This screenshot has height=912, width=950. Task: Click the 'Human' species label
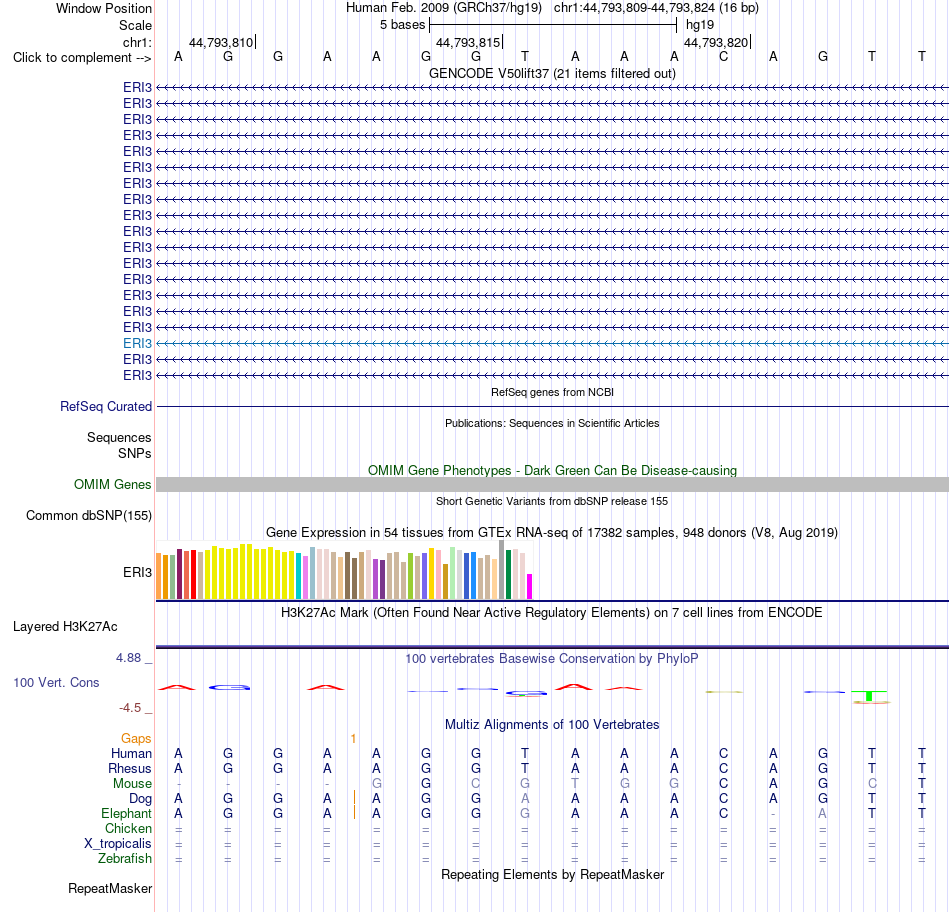[131, 753]
